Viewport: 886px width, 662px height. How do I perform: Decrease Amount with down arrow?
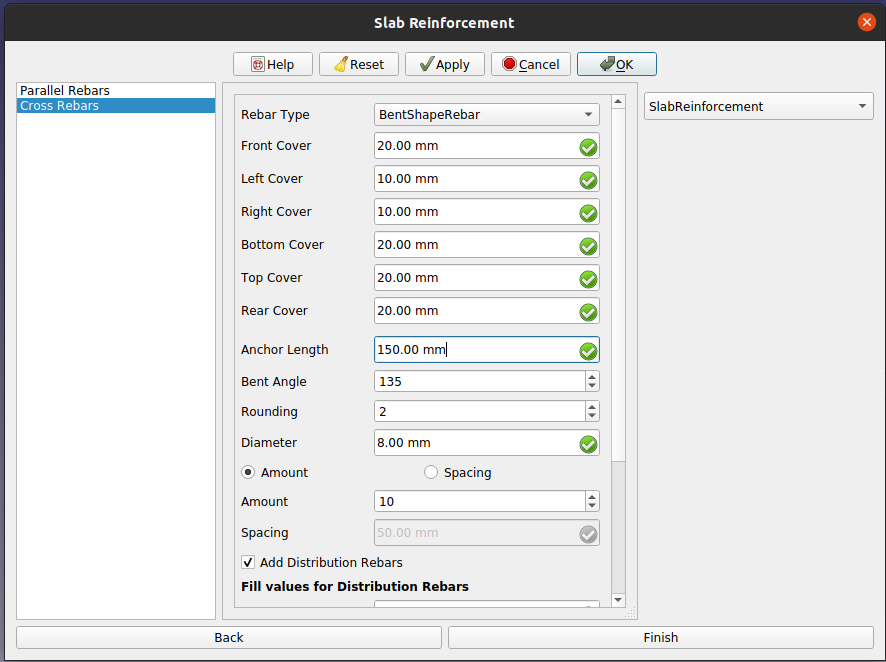(x=592, y=507)
